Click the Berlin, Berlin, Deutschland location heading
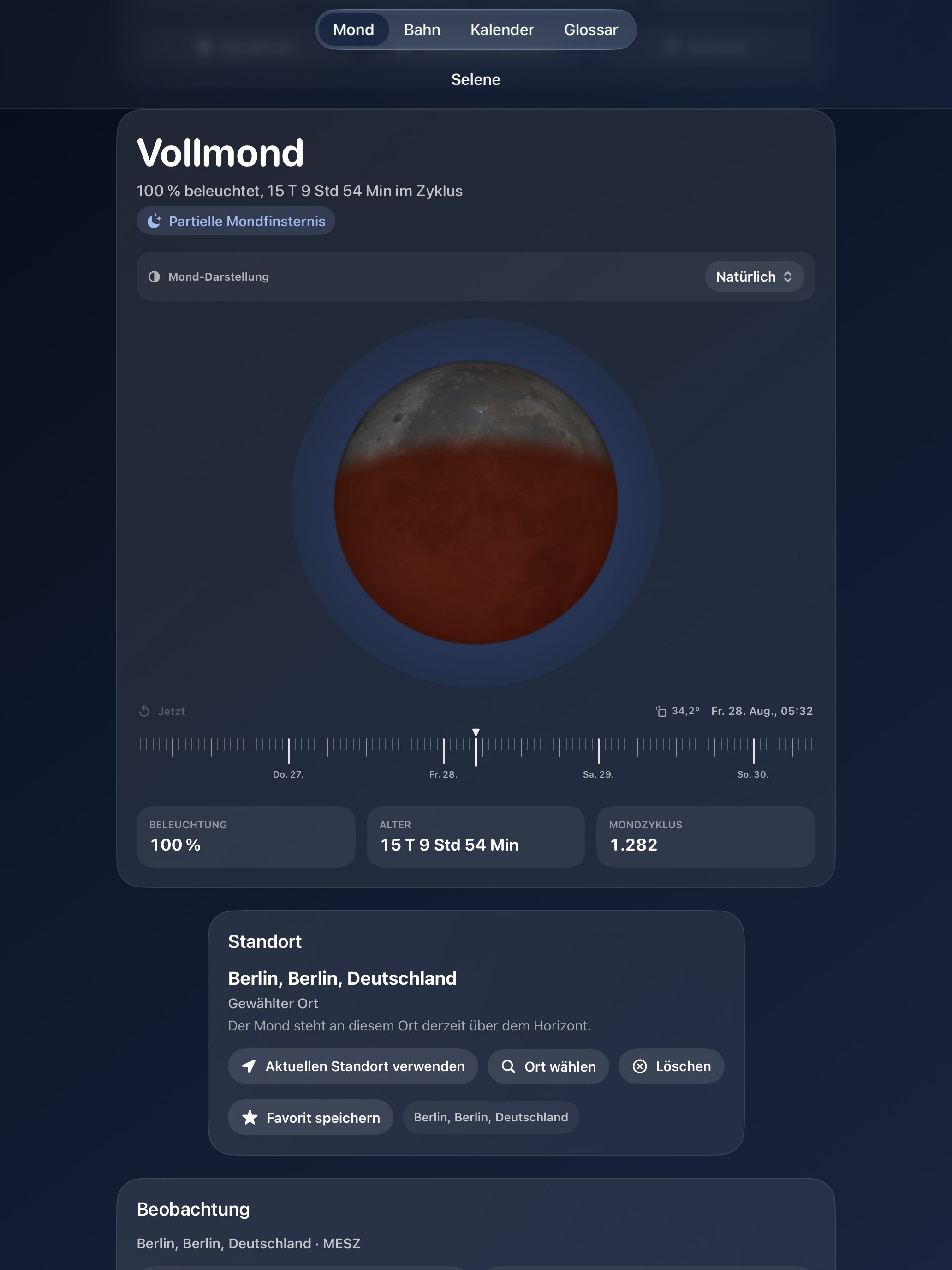 [x=343, y=978]
